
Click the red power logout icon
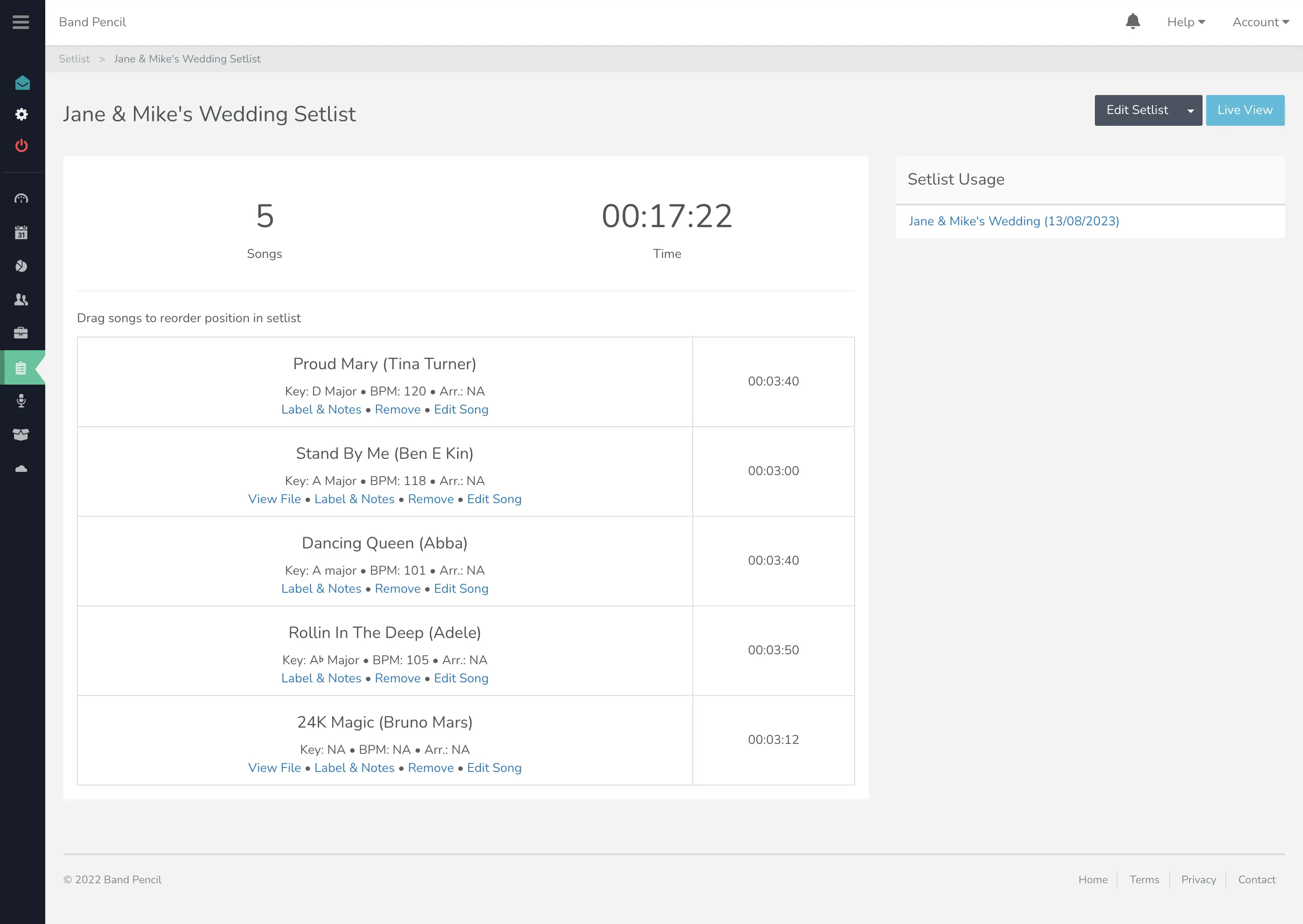tap(22, 146)
